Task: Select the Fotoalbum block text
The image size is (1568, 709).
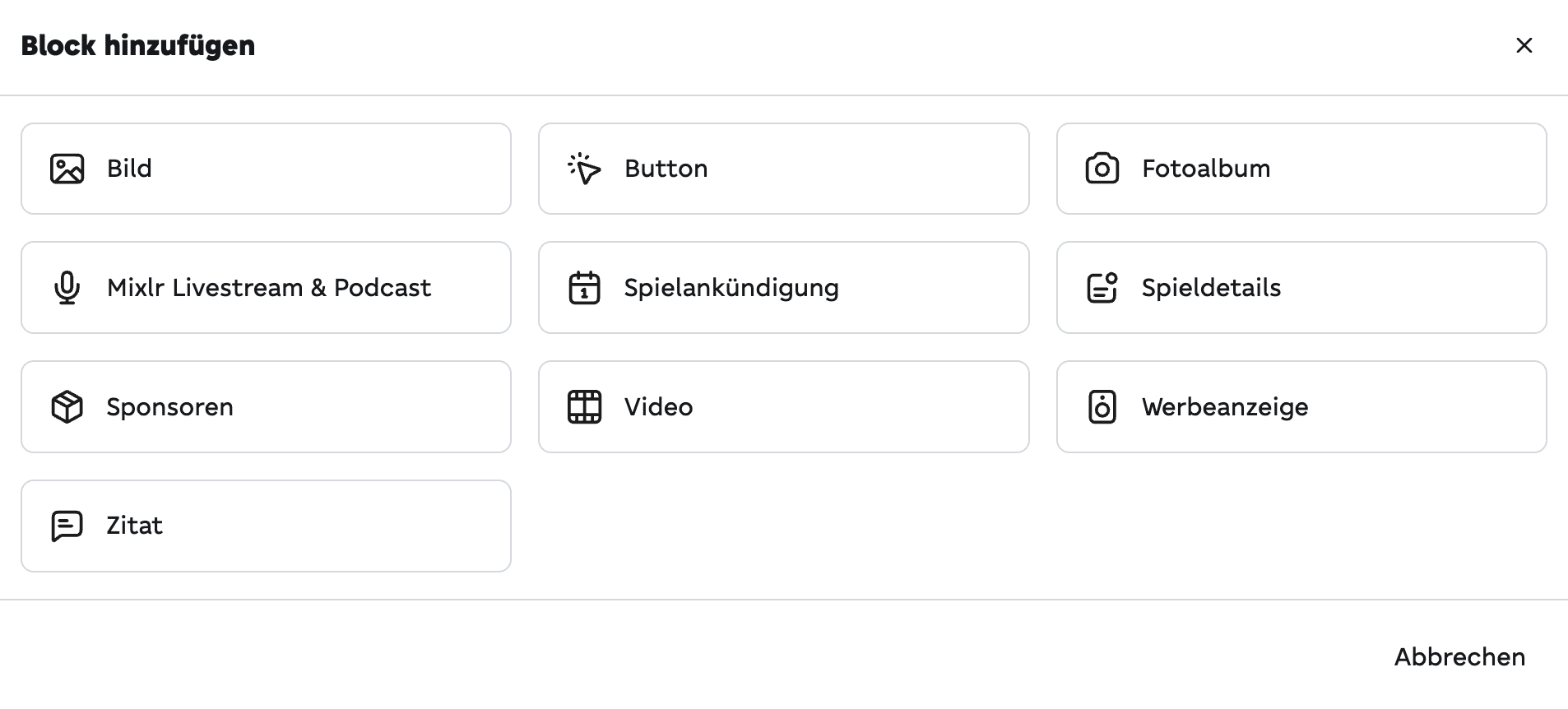Action: tap(1205, 169)
